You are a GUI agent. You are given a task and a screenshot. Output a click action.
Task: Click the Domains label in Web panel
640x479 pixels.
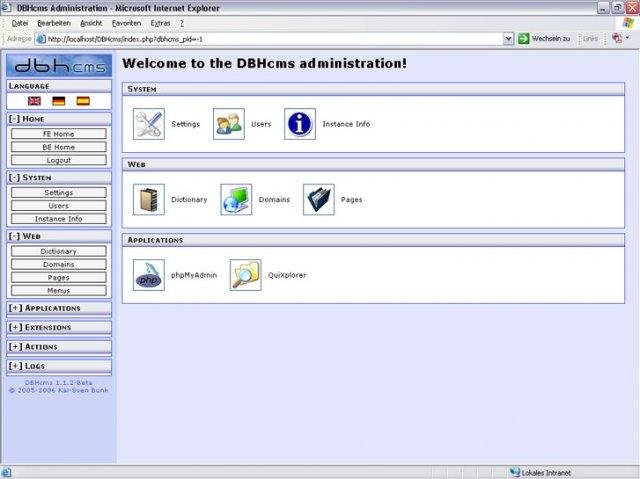(274, 200)
